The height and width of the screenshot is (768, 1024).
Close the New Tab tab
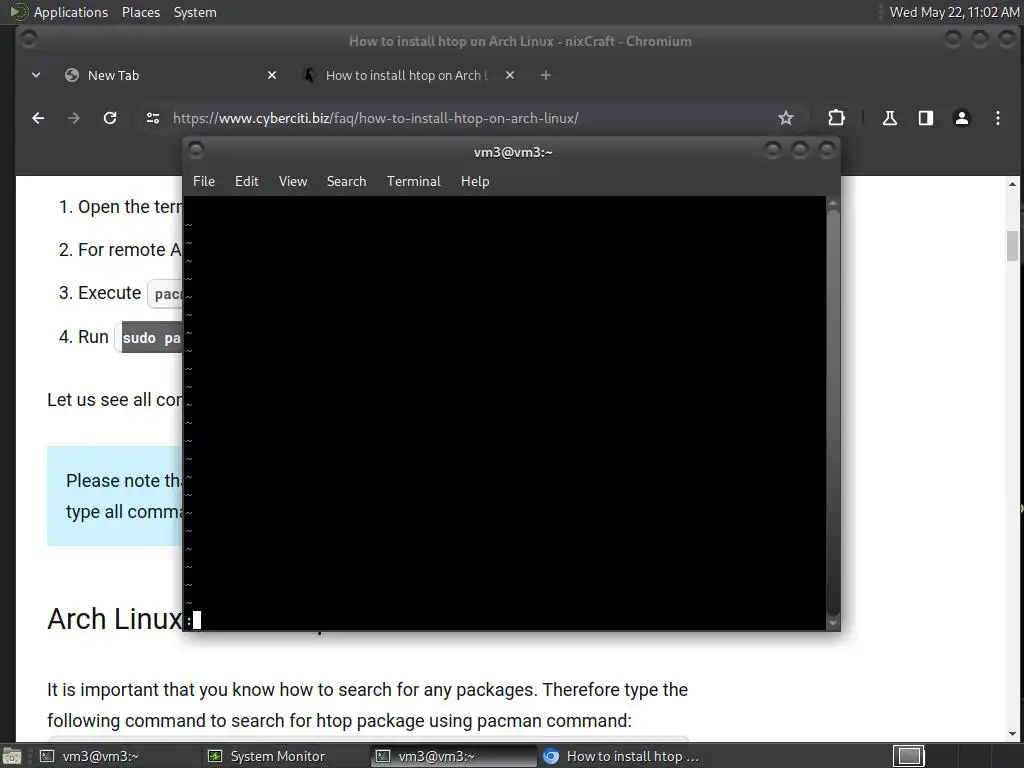point(272,75)
